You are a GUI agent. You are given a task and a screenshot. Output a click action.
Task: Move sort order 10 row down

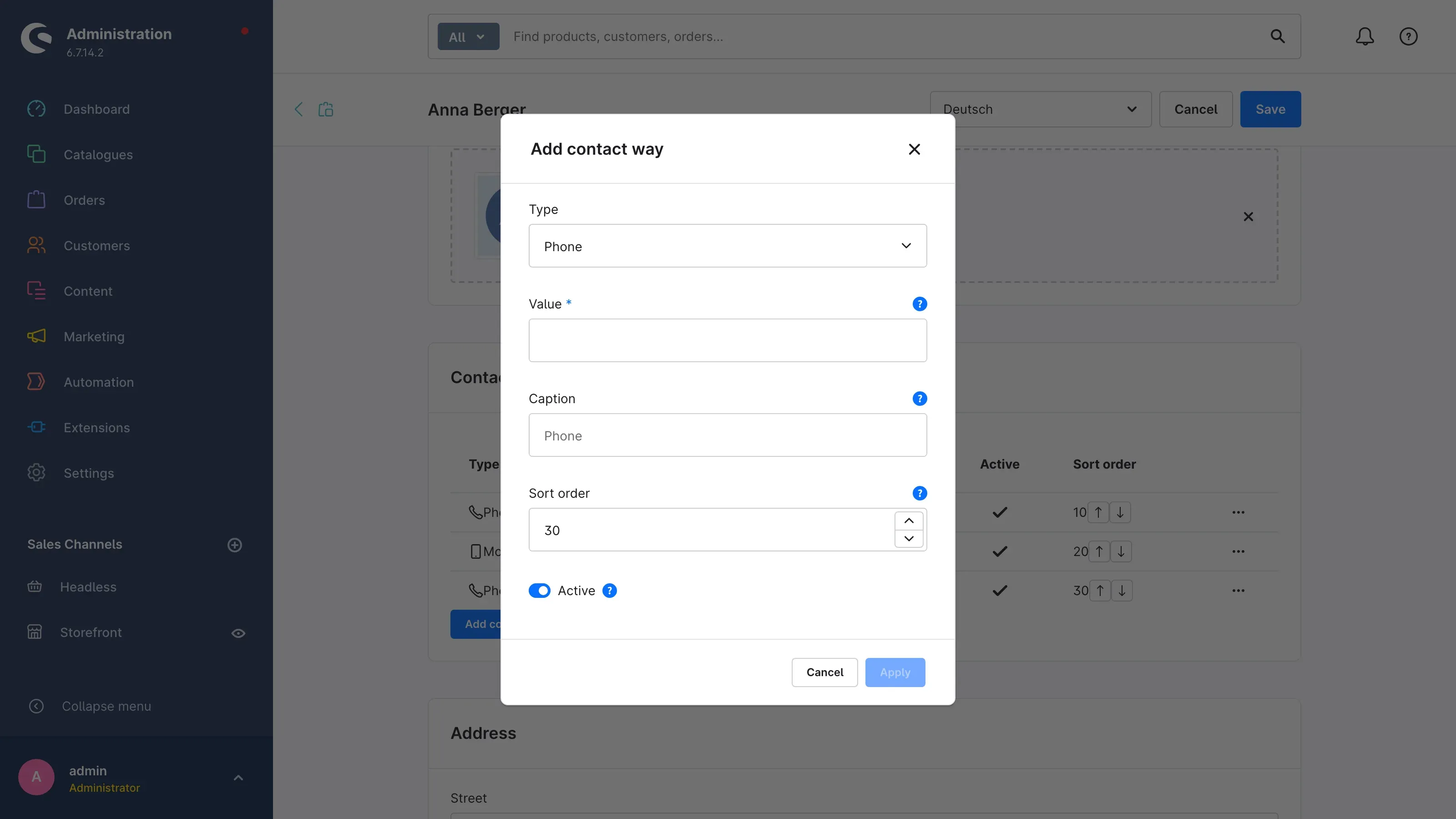[x=1120, y=513]
